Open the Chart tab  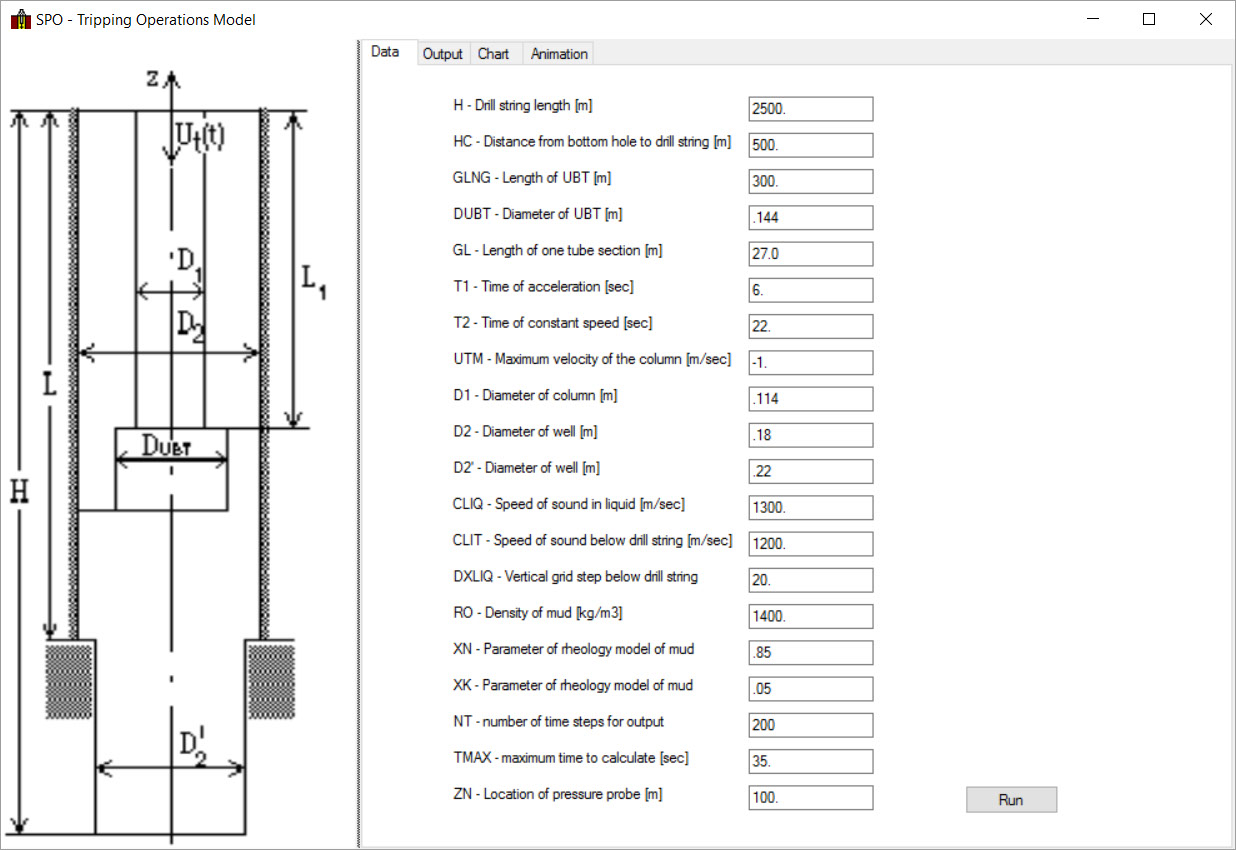click(x=493, y=54)
